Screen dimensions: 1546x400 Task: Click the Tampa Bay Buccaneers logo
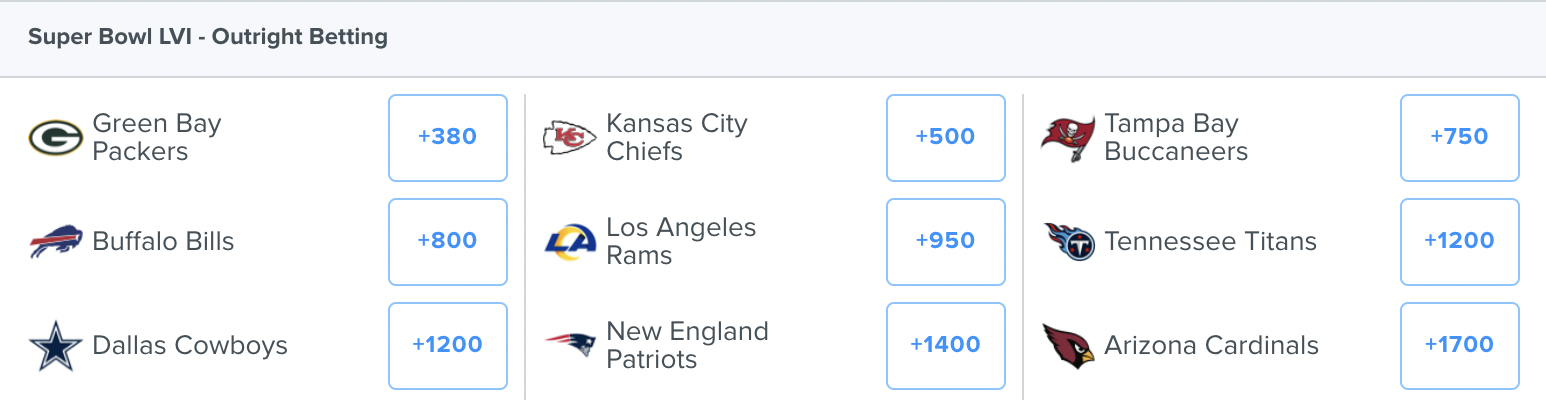point(1067,138)
